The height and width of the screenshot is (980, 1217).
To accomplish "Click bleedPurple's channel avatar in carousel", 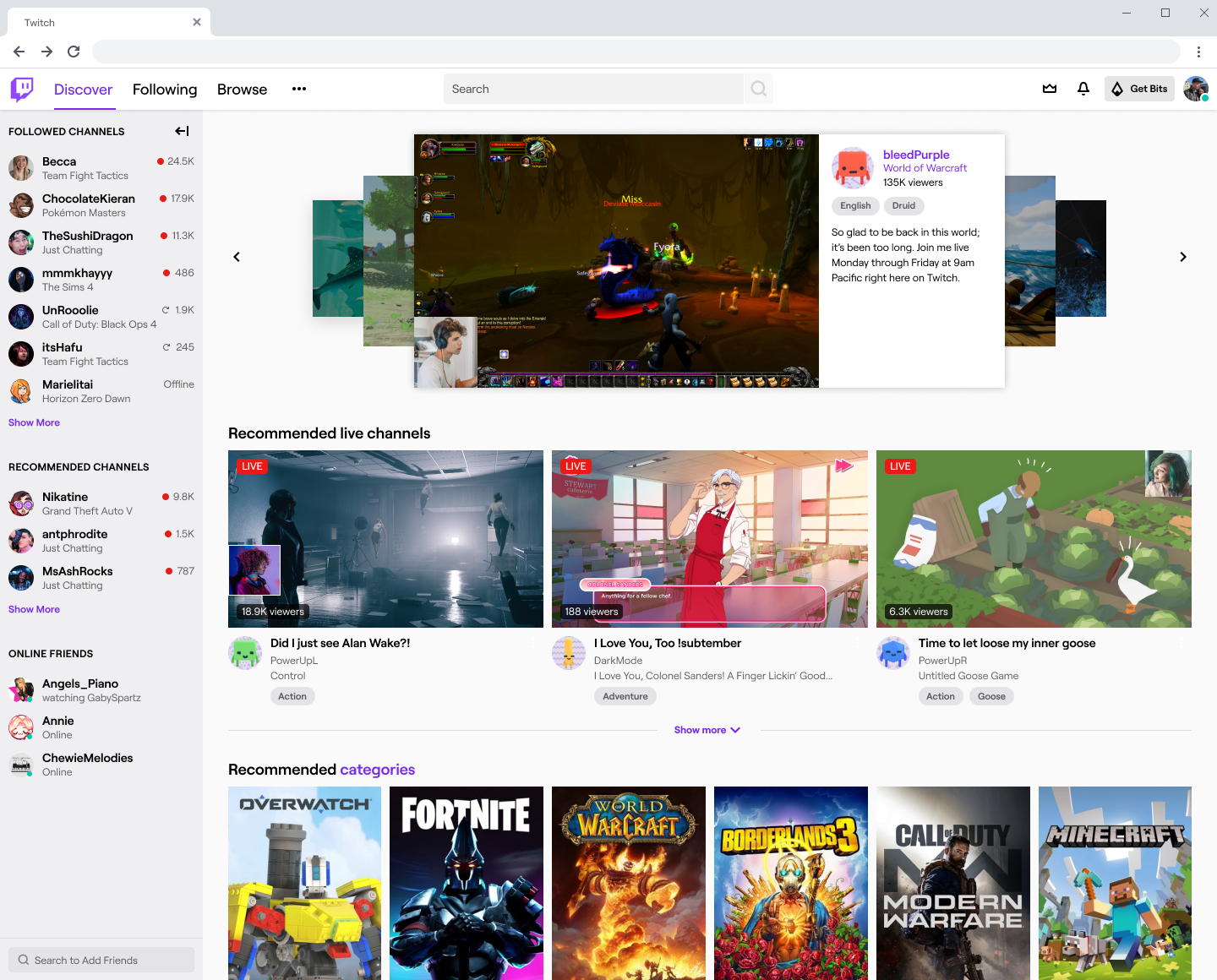I will (x=853, y=168).
